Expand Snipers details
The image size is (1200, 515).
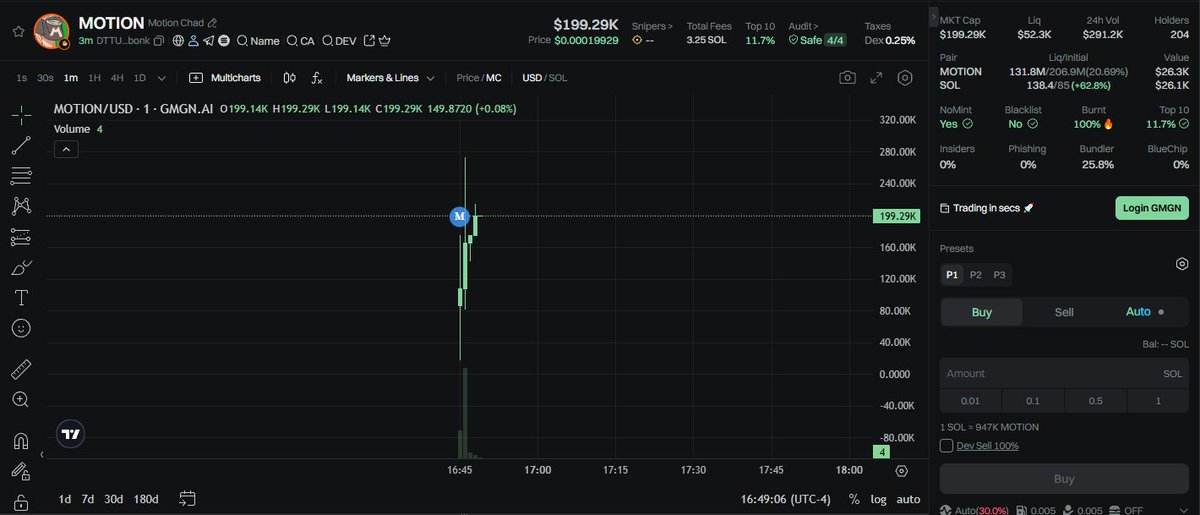click(652, 26)
